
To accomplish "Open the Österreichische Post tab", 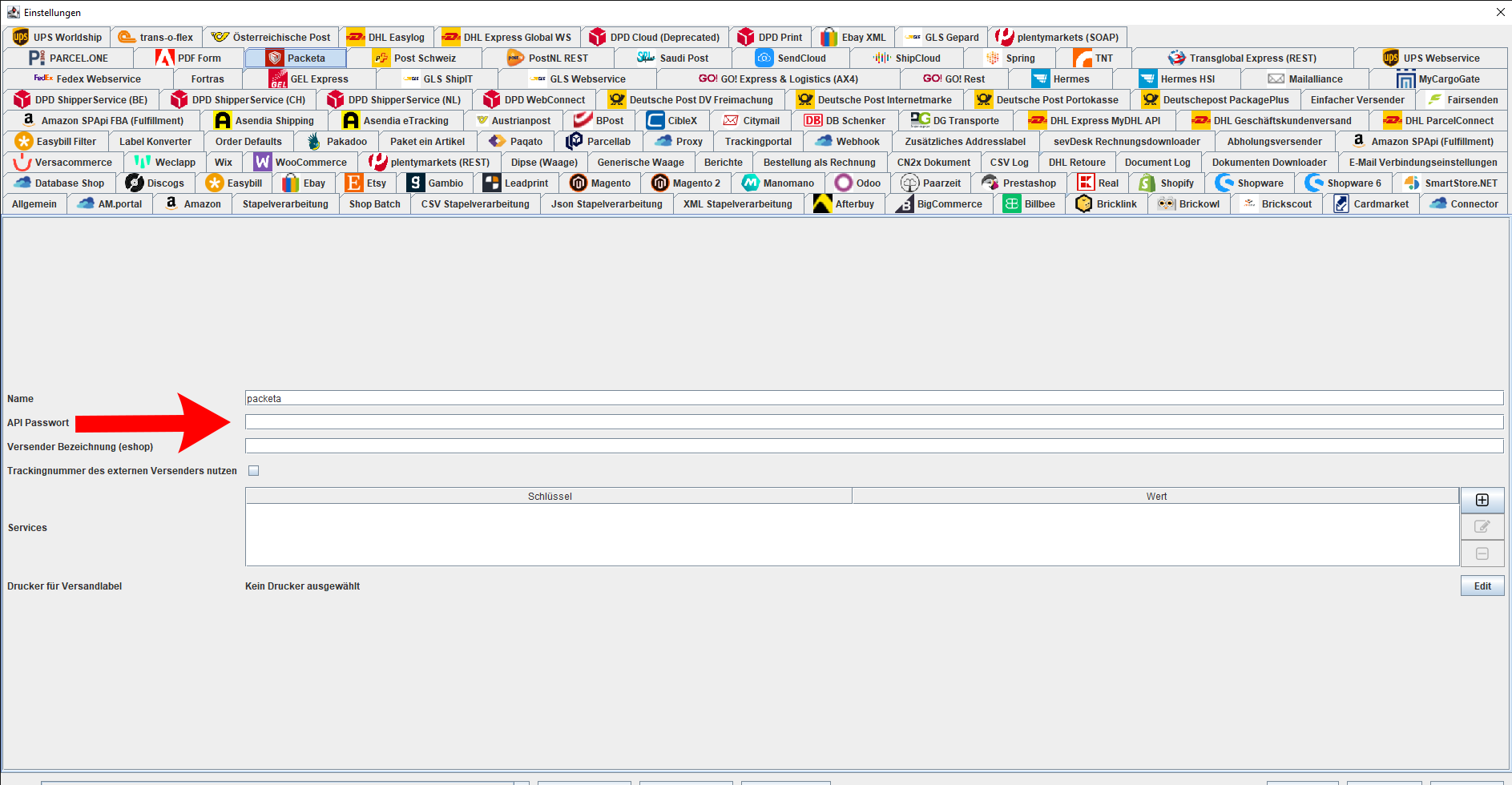I will (270, 37).
